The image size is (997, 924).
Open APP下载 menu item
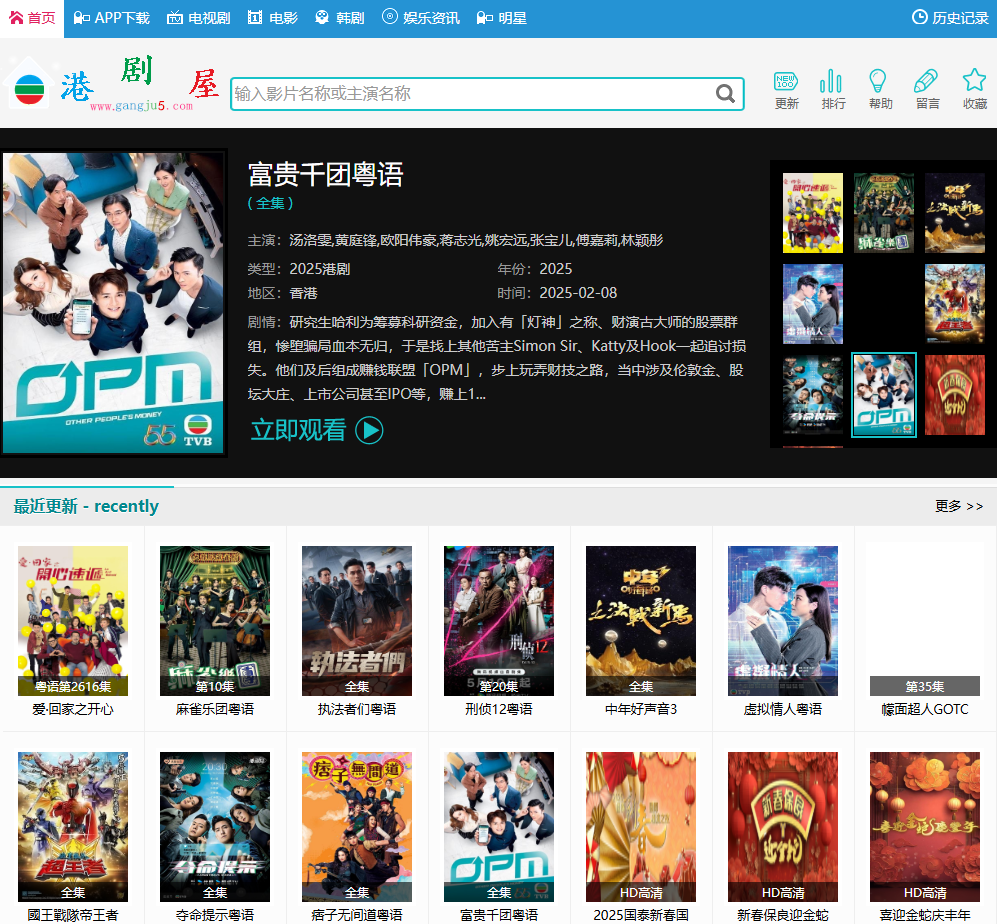coord(111,18)
